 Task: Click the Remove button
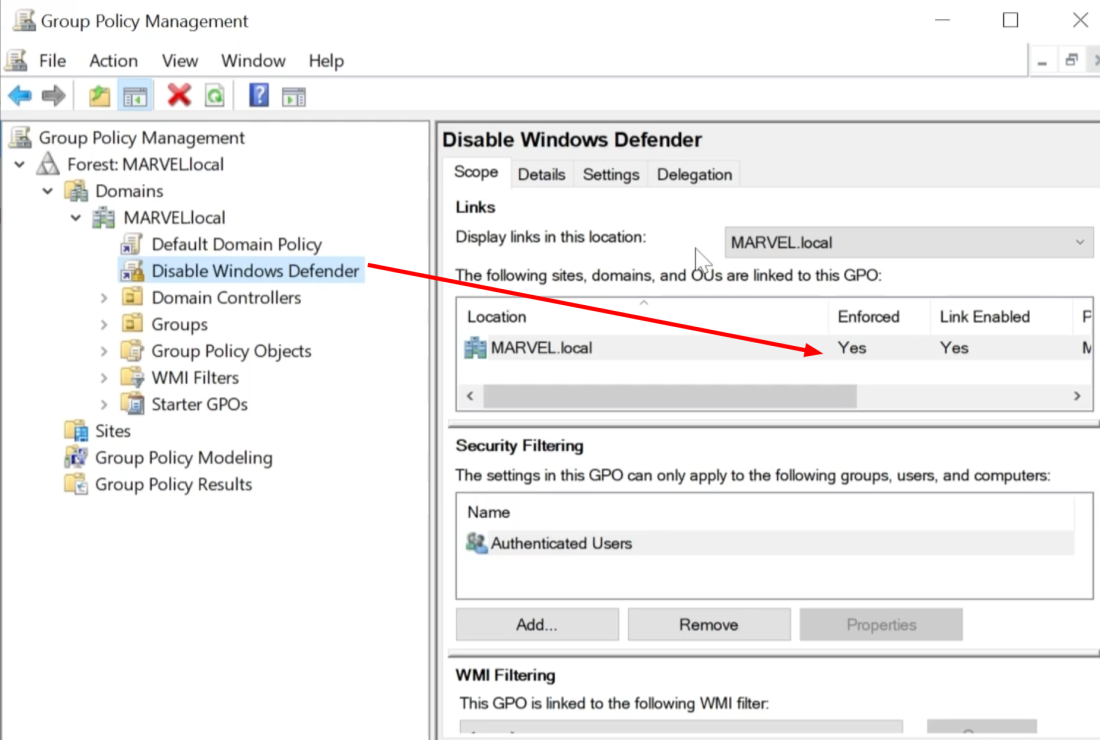point(708,625)
